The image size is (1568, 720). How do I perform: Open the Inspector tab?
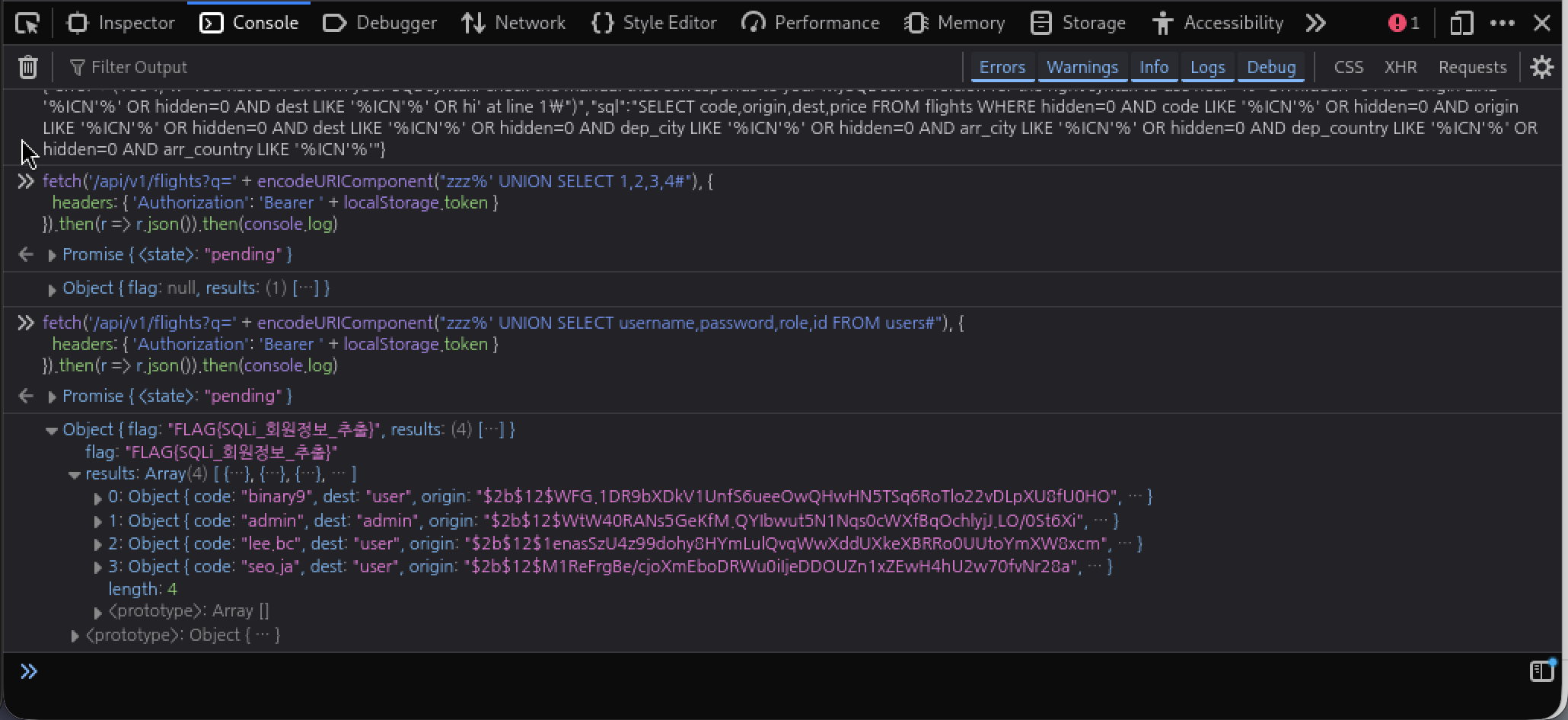[x=121, y=23]
